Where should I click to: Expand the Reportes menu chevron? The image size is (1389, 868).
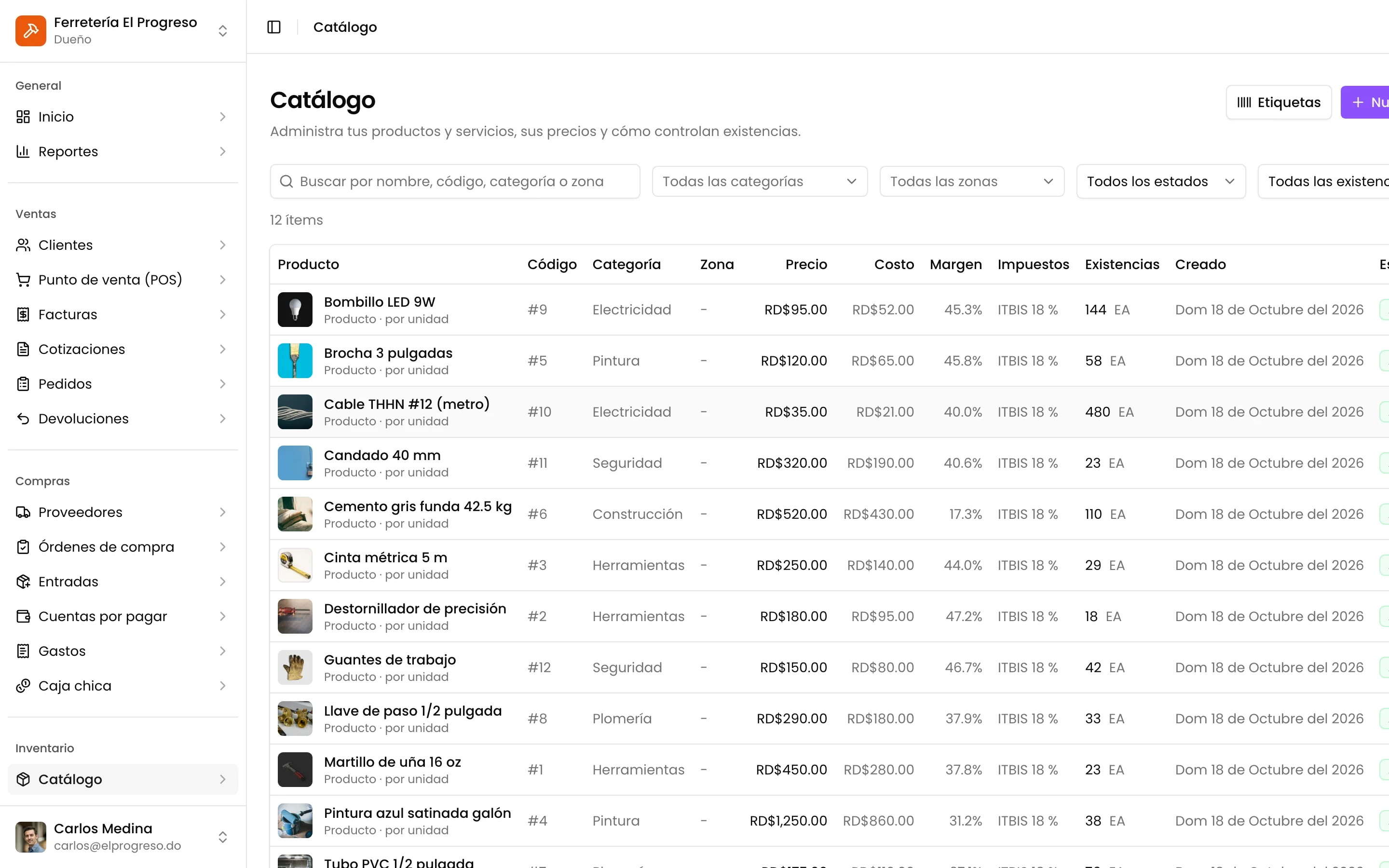point(223,151)
